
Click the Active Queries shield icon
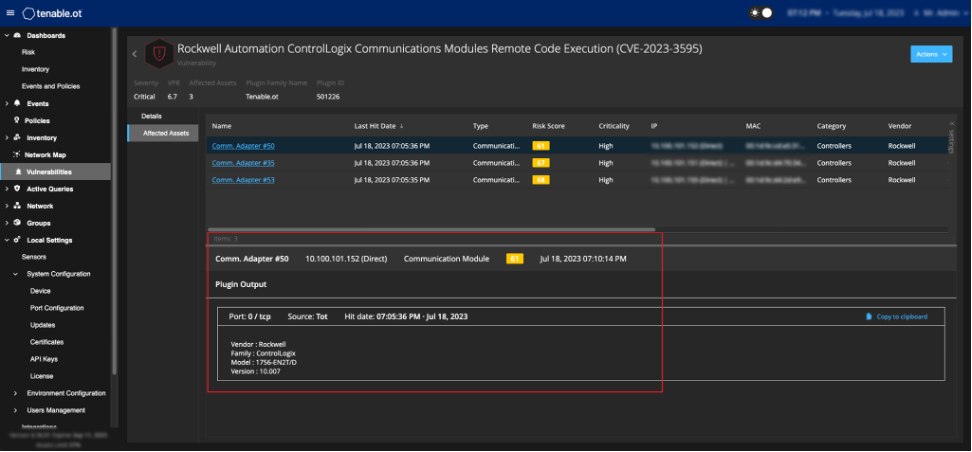(x=17, y=188)
